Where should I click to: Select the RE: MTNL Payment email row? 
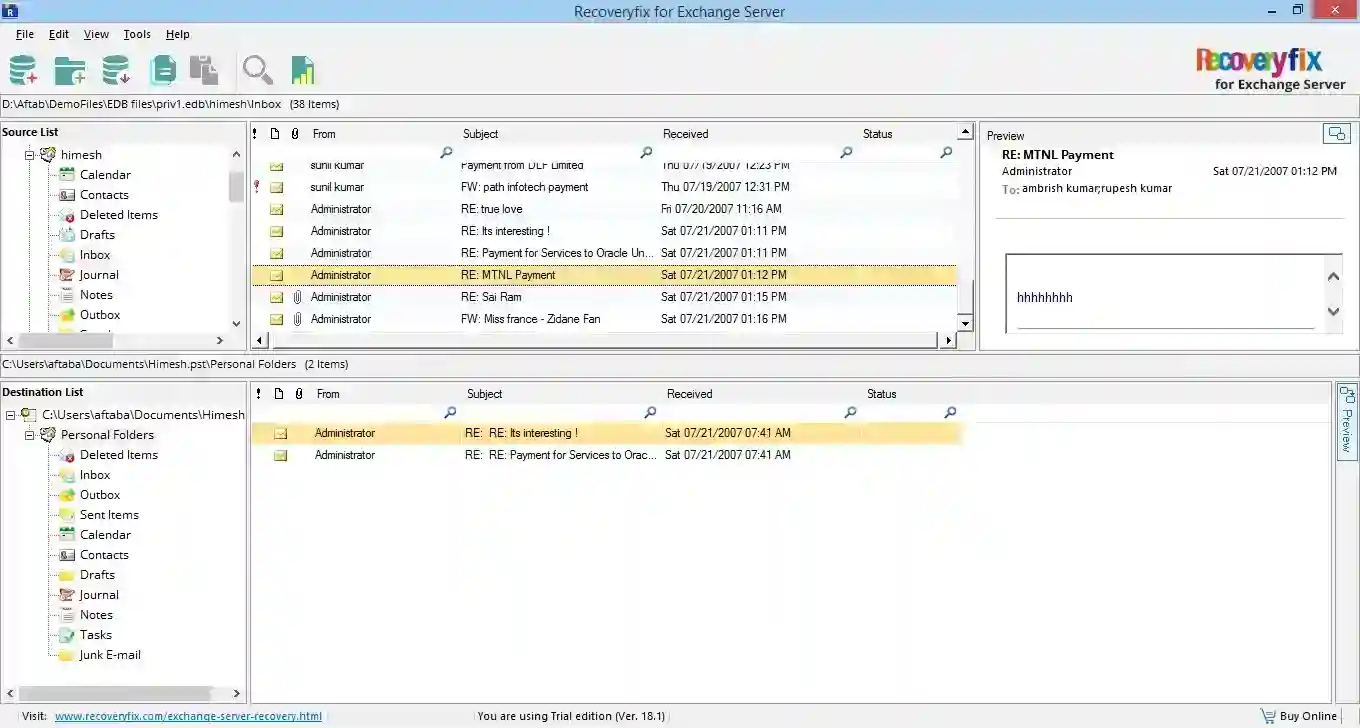604,275
